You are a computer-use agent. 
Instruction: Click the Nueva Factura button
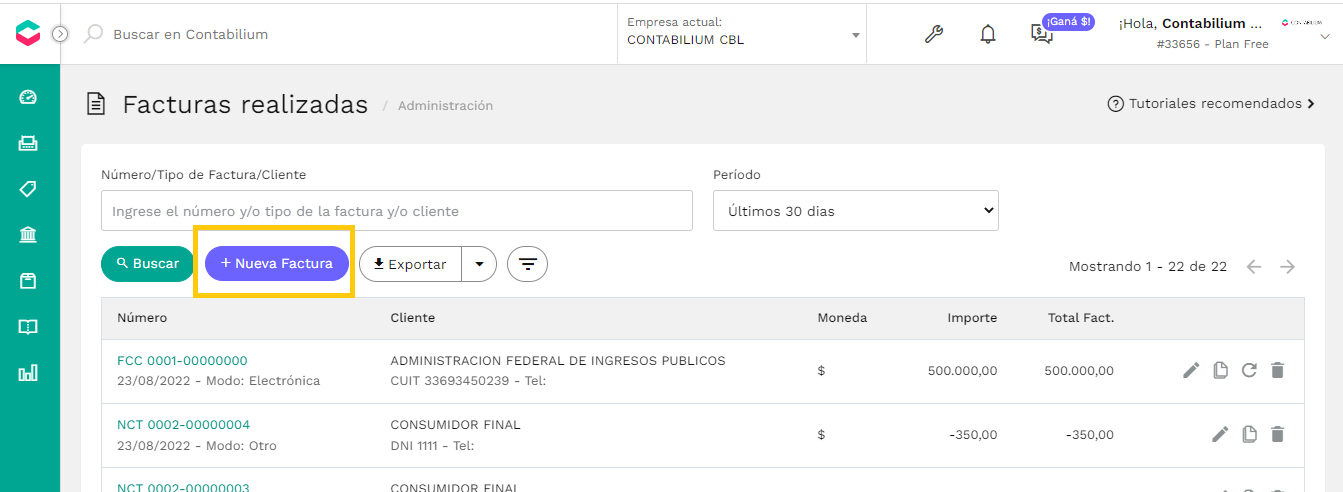tap(276, 263)
